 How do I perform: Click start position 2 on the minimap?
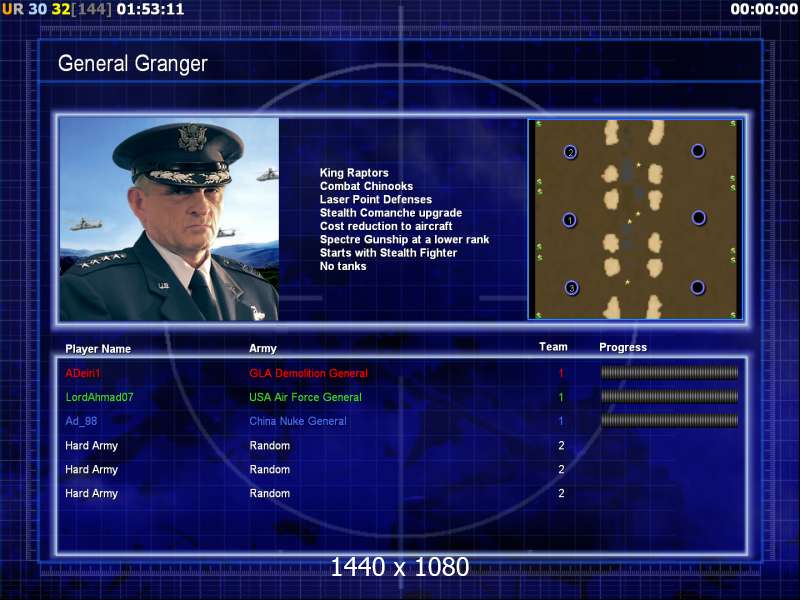click(x=570, y=152)
